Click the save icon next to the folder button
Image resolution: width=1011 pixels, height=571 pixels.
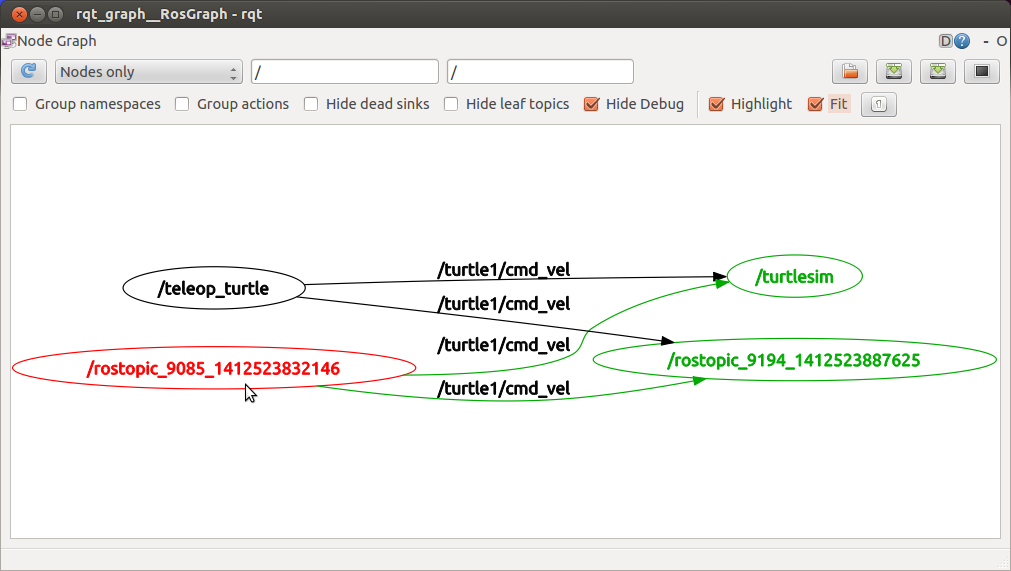click(x=894, y=72)
